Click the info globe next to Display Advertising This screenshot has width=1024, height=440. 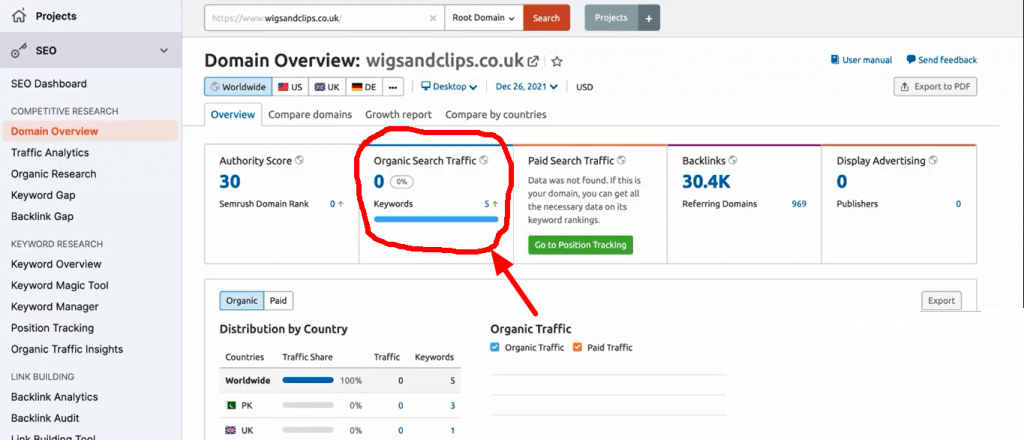pos(933,160)
